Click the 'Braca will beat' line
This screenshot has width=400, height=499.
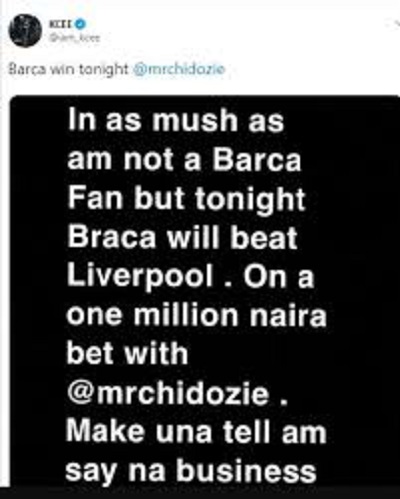pyautogui.click(x=182, y=237)
